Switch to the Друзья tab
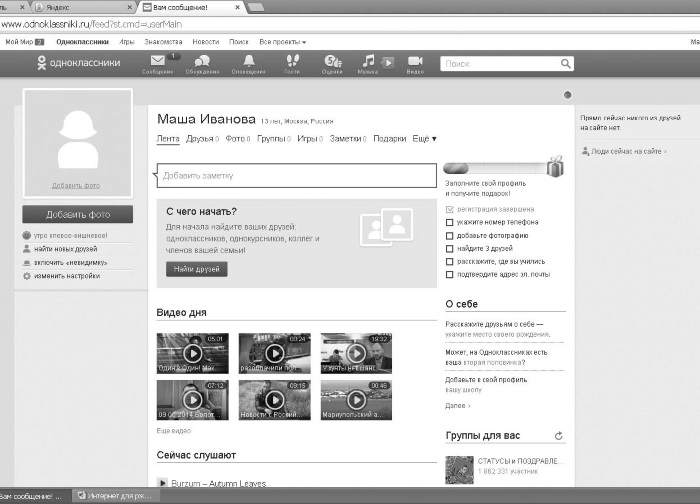Viewport: 700px width, 504px height. tap(202, 139)
